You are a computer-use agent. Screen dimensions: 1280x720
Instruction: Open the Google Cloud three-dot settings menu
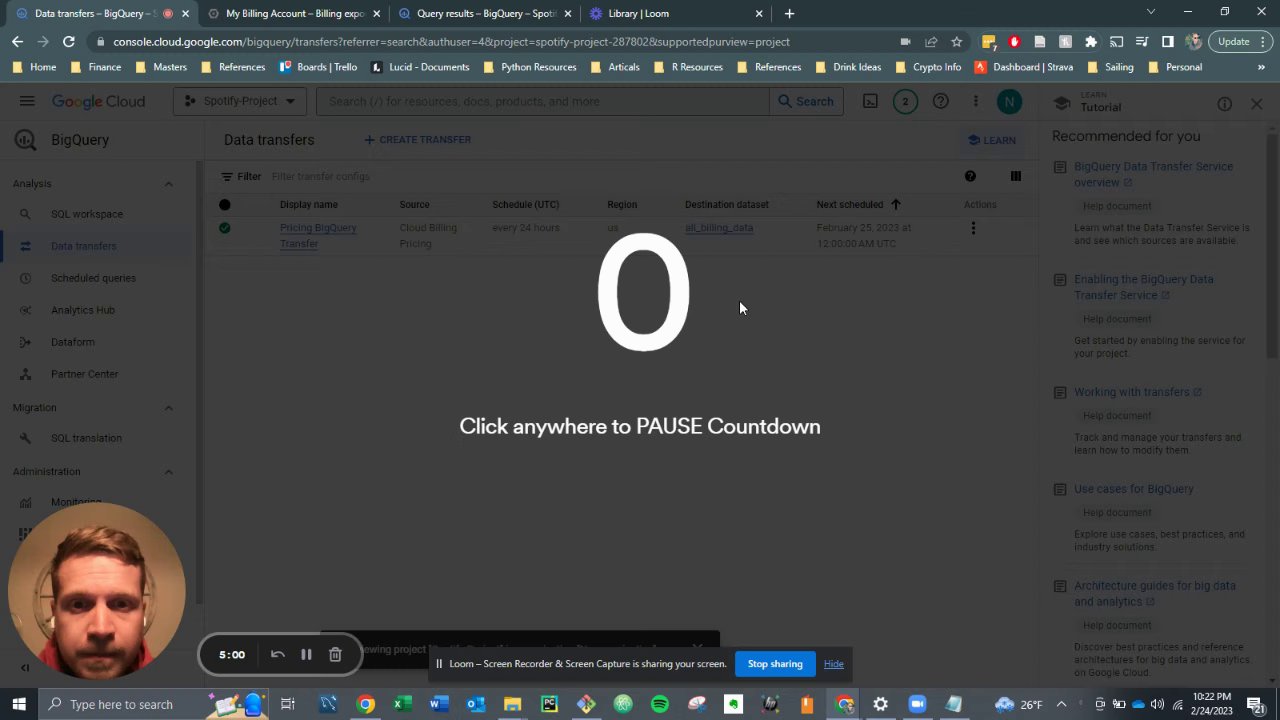click(x=975, y=101)
